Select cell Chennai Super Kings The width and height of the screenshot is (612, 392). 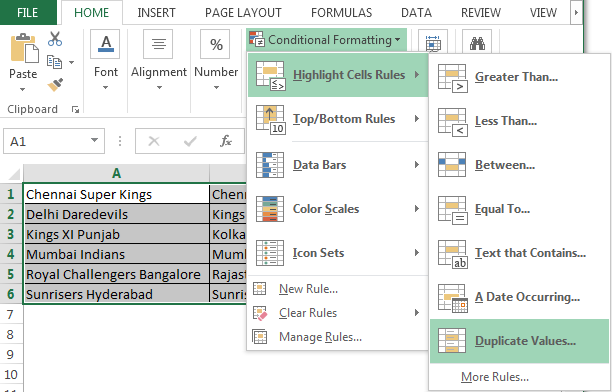[x=116, y=194]
